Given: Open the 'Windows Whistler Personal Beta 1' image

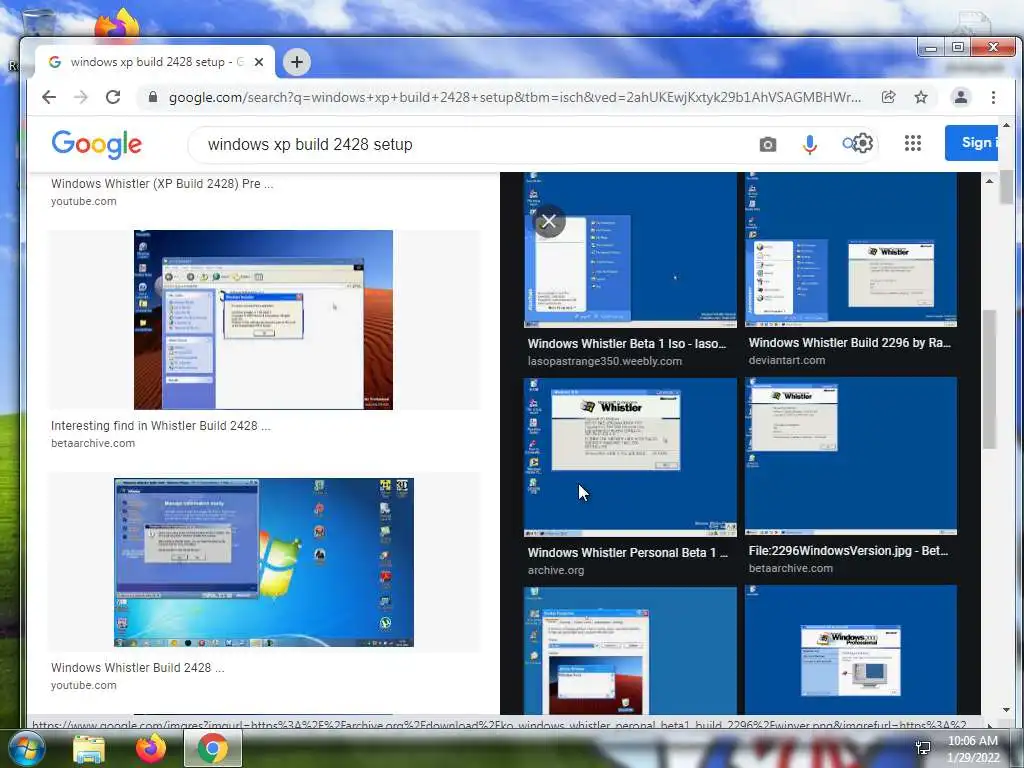Looking at the screenshot, I should coord(630,457).
